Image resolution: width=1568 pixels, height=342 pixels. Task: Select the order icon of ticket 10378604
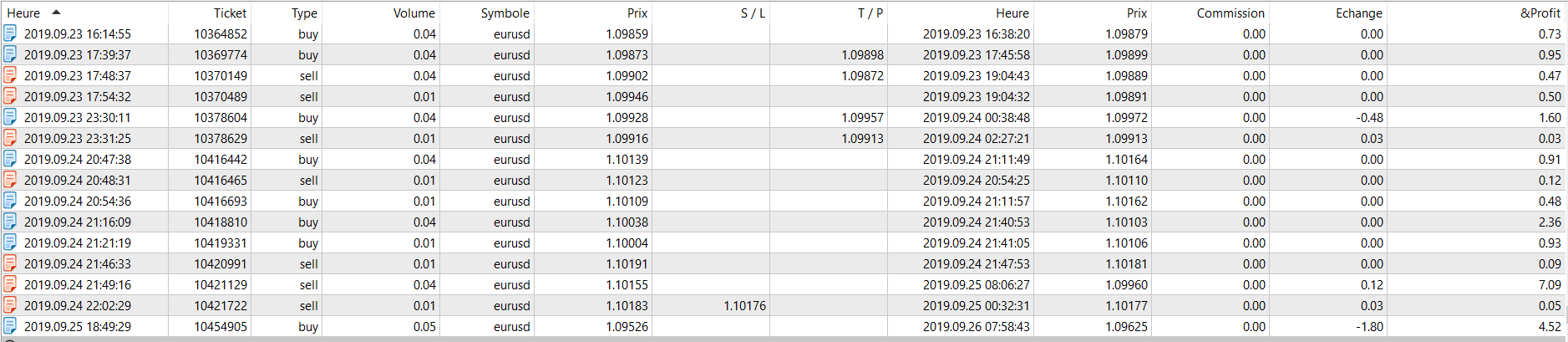point(10,117)
